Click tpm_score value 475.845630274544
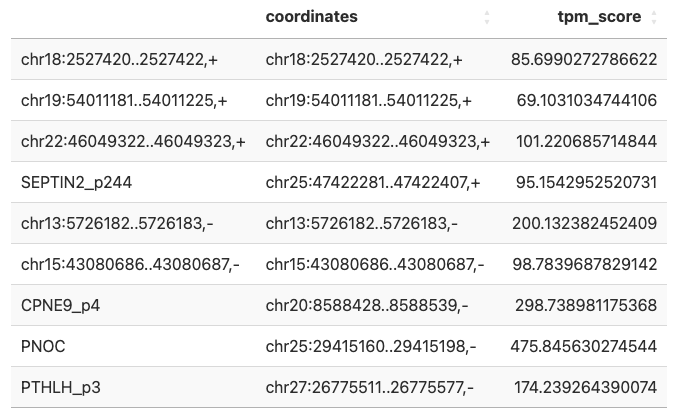The height and width of the screenshot is (411, 685). (584, 346)
